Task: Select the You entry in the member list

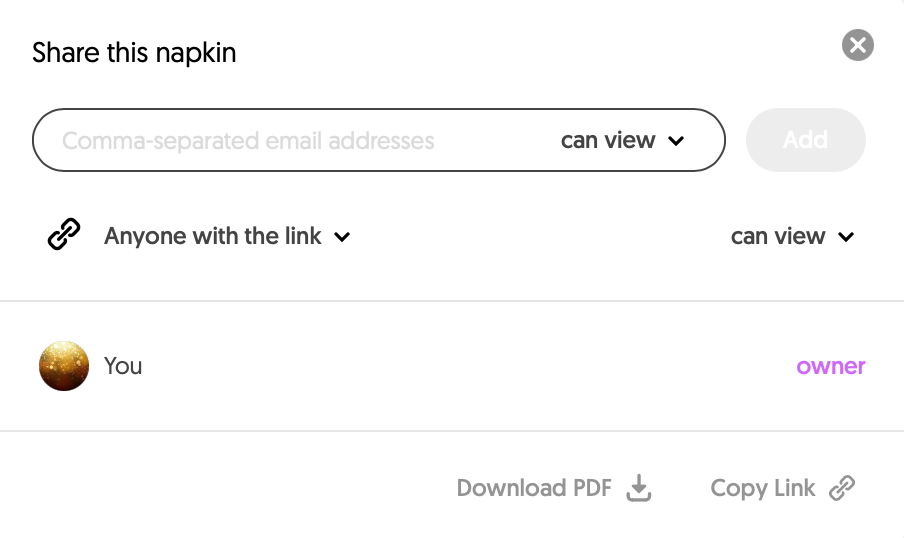Action: click(x=123, y=366)
